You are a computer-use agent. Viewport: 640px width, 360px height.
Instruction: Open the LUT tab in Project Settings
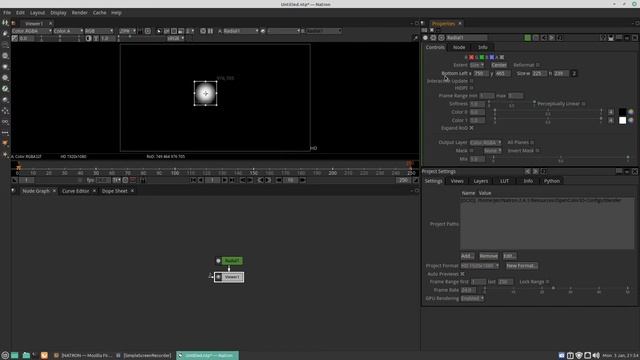pyautogui.click(x=504, y=181)
